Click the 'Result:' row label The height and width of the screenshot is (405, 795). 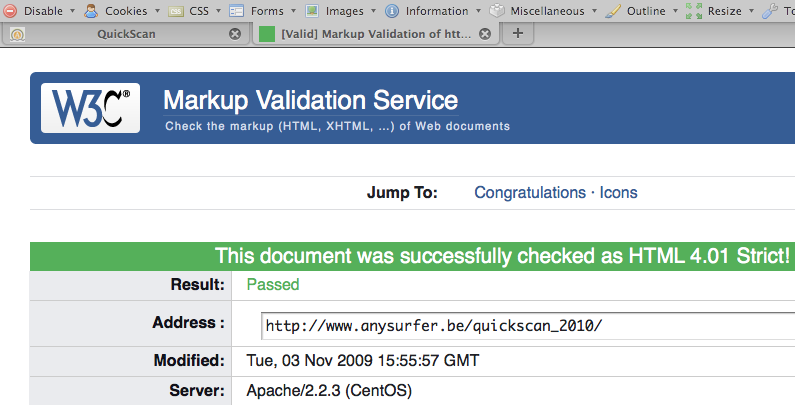click(x=197, y=285)
